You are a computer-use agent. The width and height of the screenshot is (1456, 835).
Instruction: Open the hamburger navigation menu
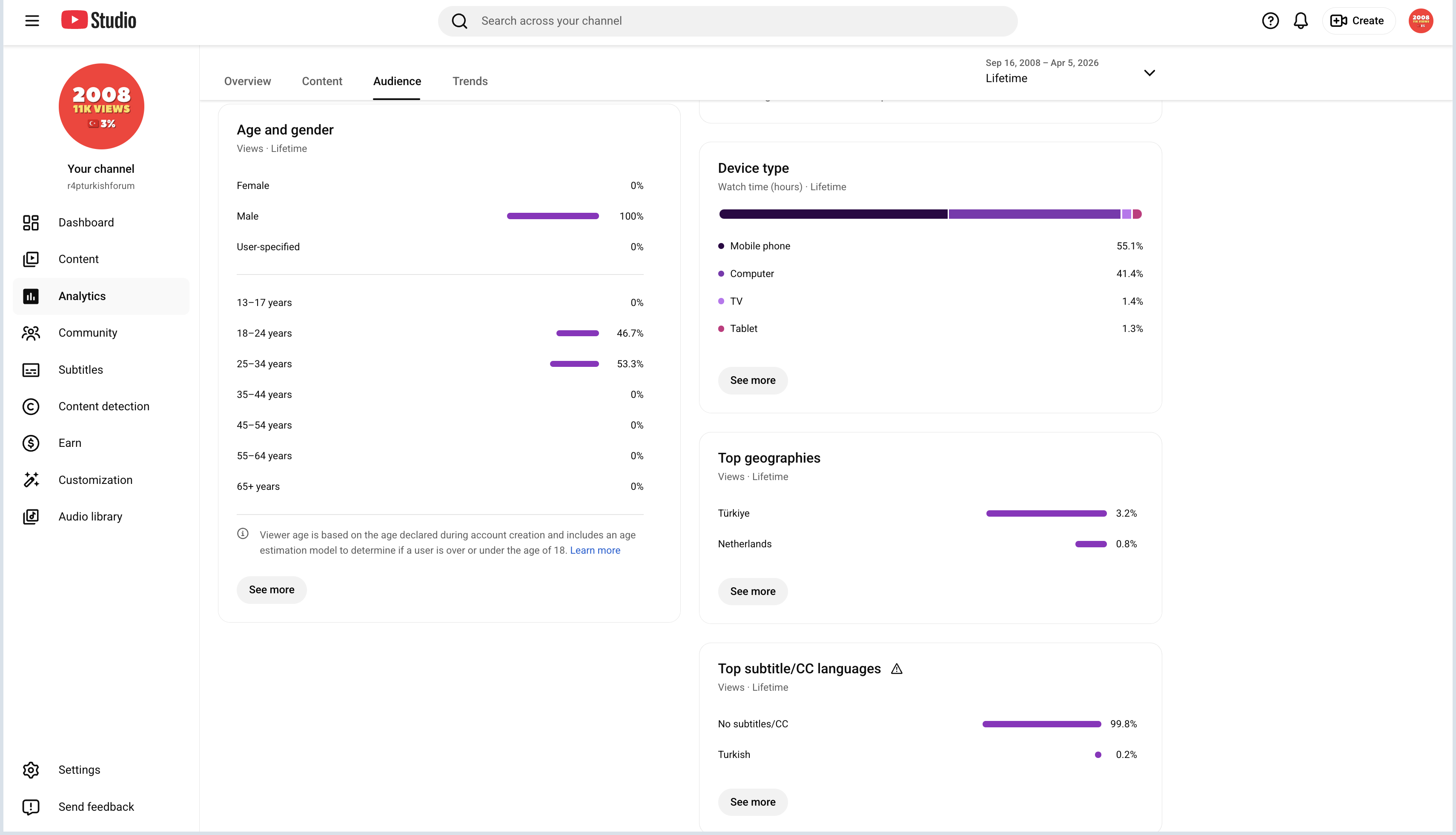(32, 21)
